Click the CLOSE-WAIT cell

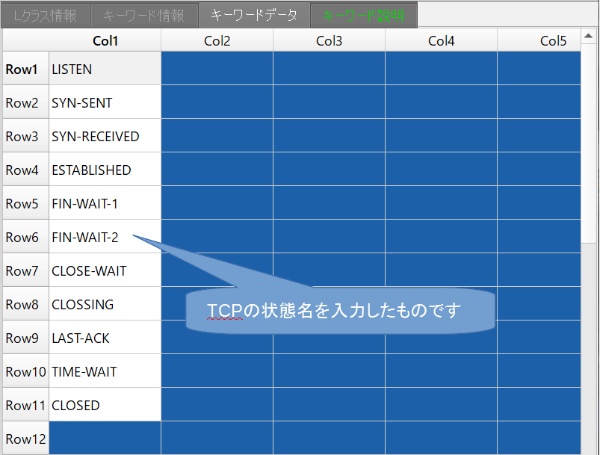click(105, 271)
